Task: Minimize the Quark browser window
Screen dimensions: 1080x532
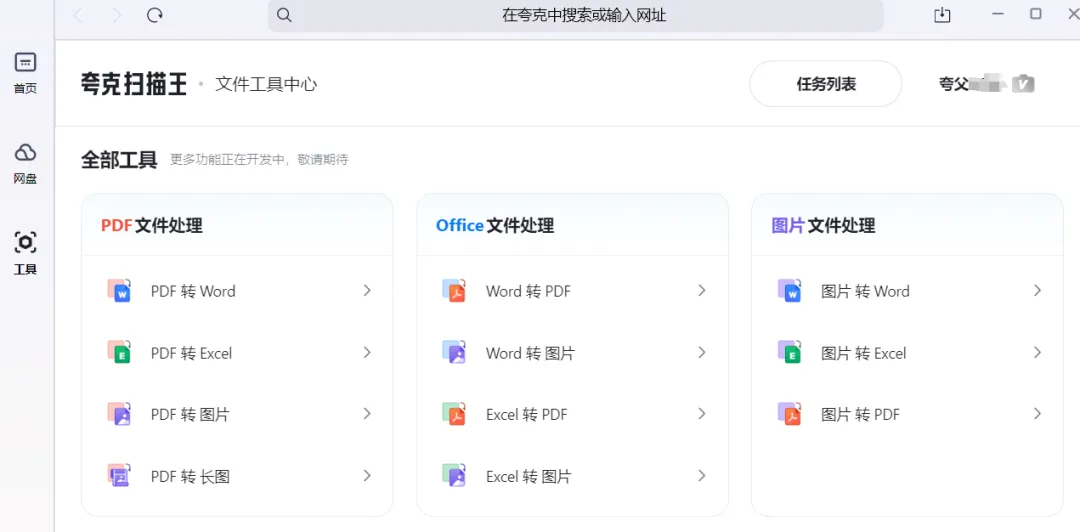Action: pyautogui.click(x=998, y=14)
